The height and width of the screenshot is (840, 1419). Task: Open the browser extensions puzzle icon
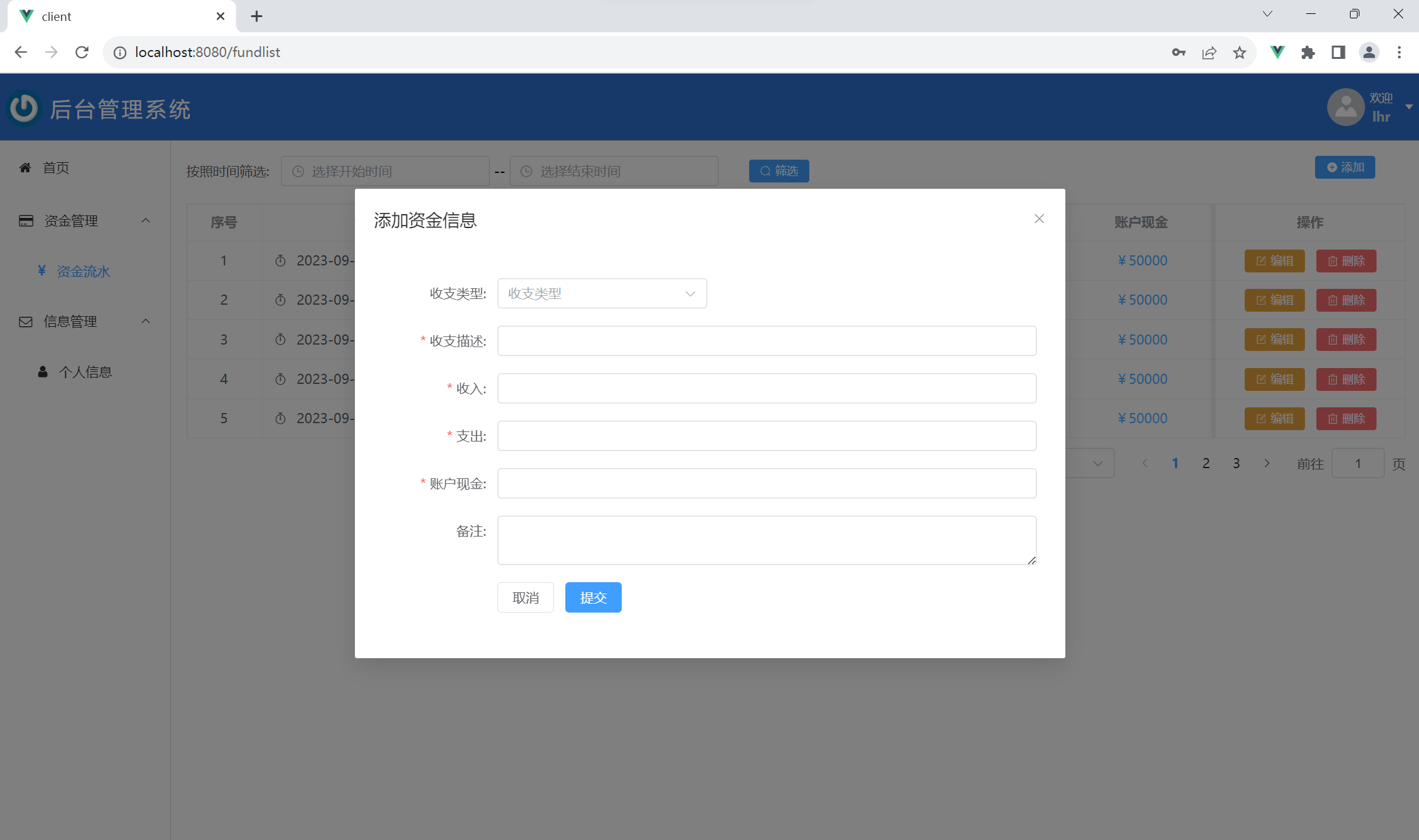point(1307,53)
